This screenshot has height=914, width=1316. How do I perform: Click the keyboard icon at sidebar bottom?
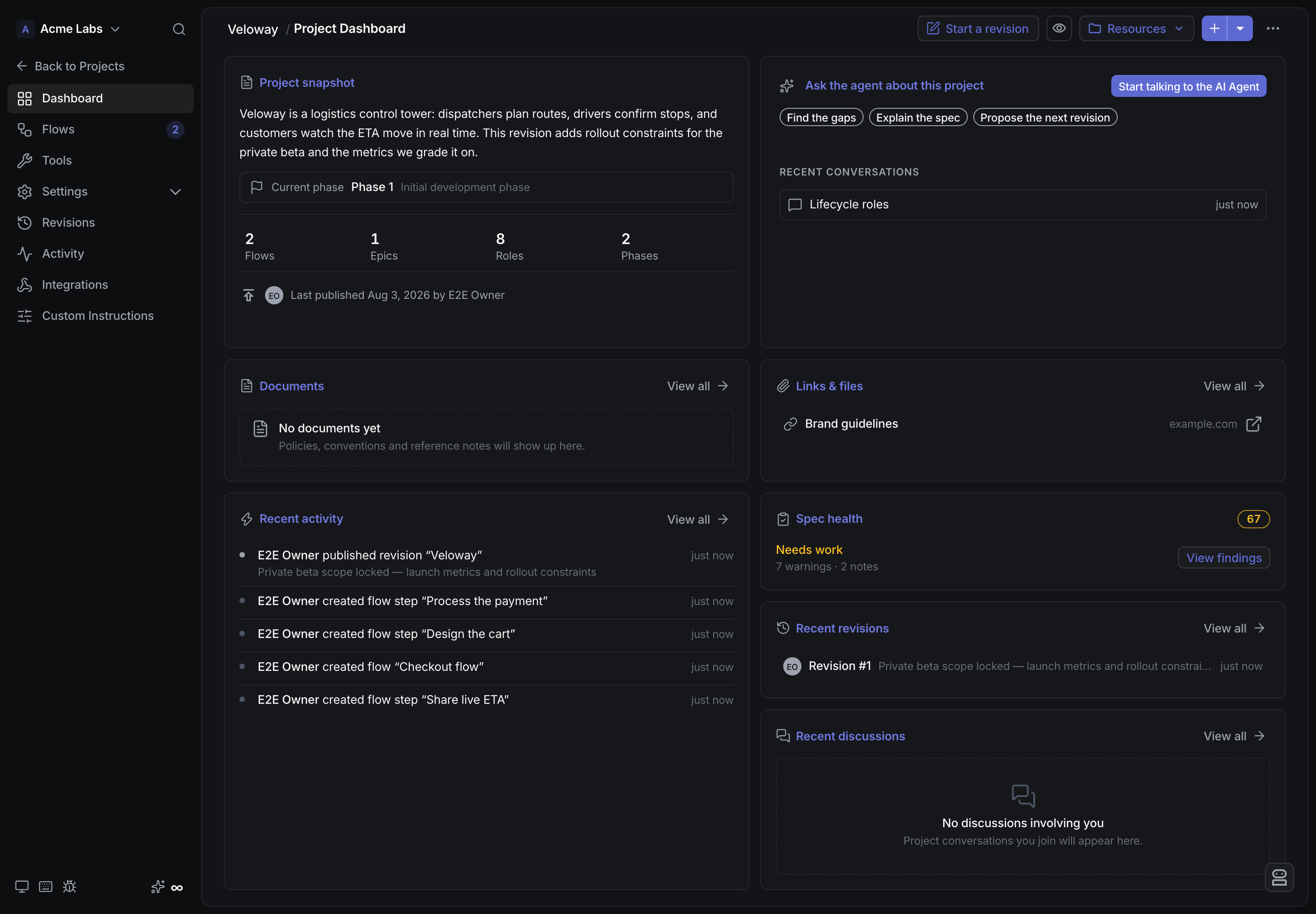pyautogui.click(x=46, y=887)
